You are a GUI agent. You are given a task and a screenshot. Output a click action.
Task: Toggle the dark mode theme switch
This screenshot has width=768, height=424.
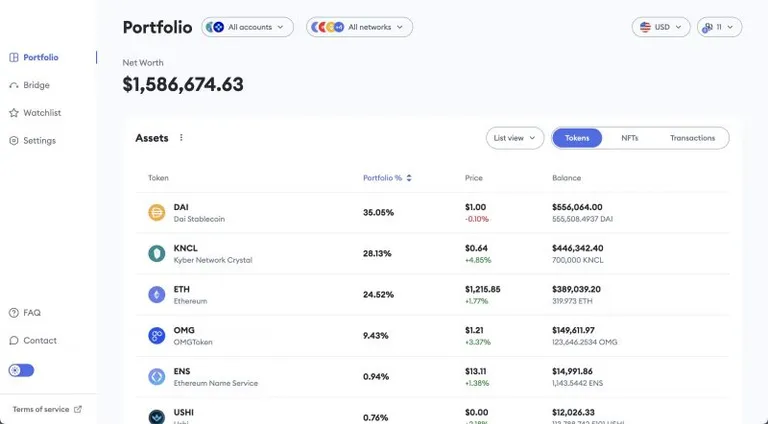pos(21,370)
